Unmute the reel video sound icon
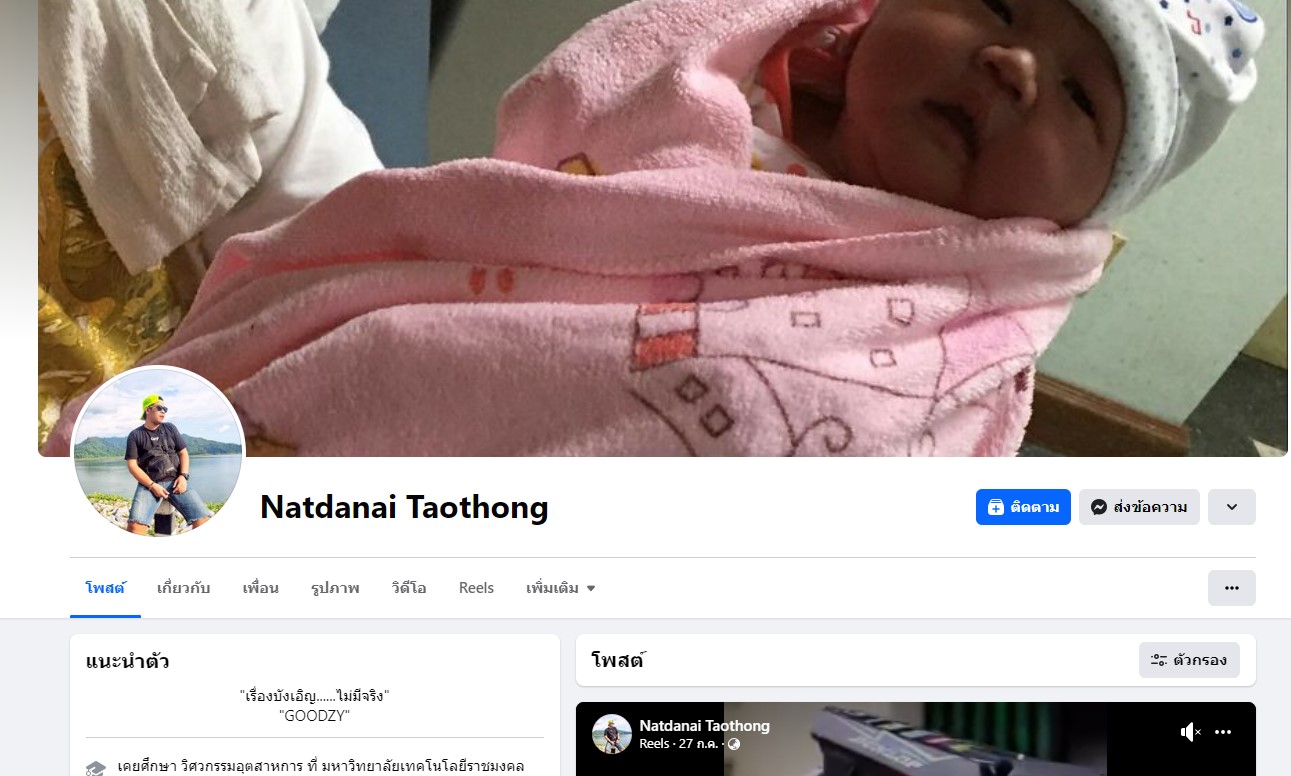Image resolution: width=1291 pixels, height=776 pixels. tap(1190, 733)
